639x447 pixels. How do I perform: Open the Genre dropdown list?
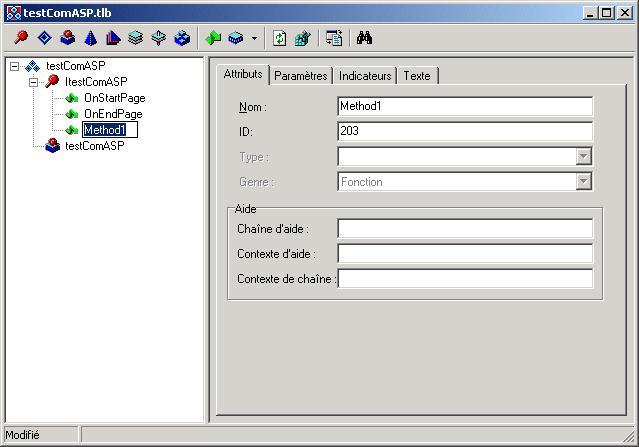coord(584,182)
